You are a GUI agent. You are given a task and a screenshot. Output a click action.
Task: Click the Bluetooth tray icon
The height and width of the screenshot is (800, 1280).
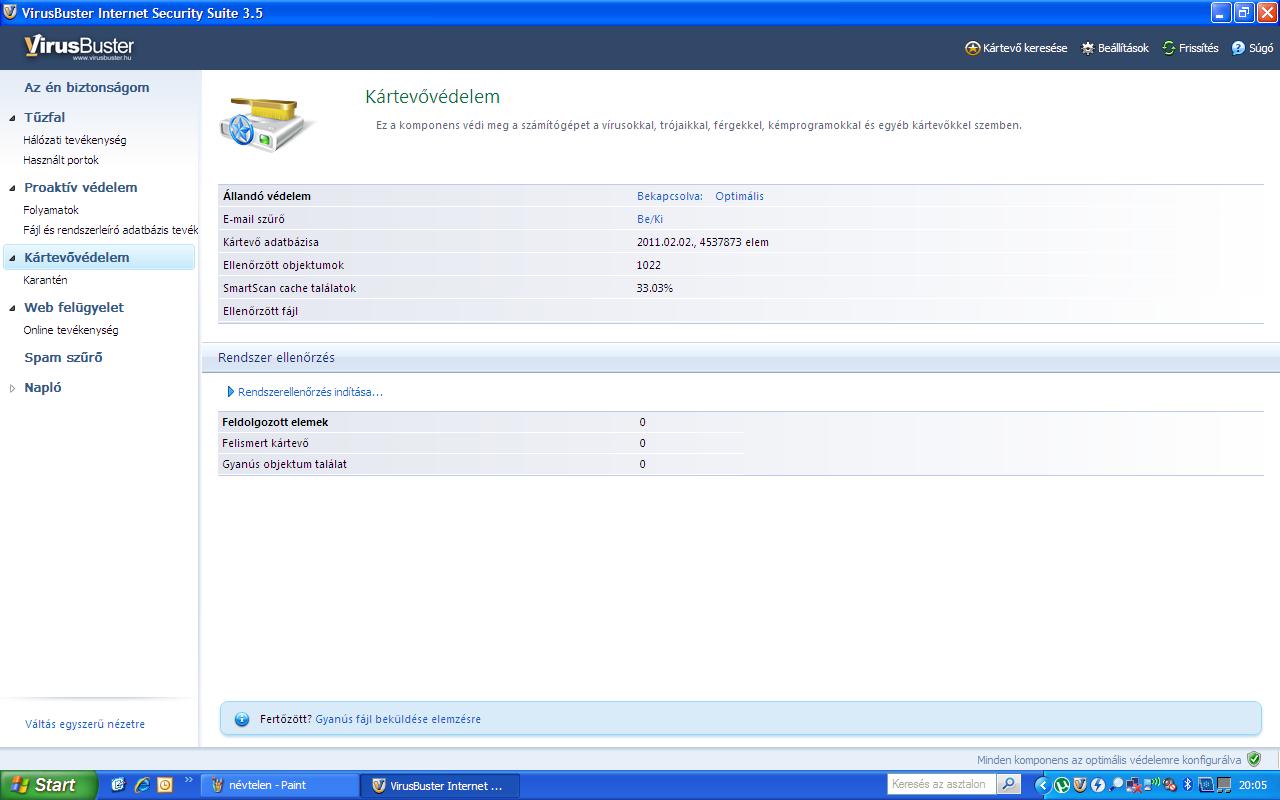(1188, 785)
